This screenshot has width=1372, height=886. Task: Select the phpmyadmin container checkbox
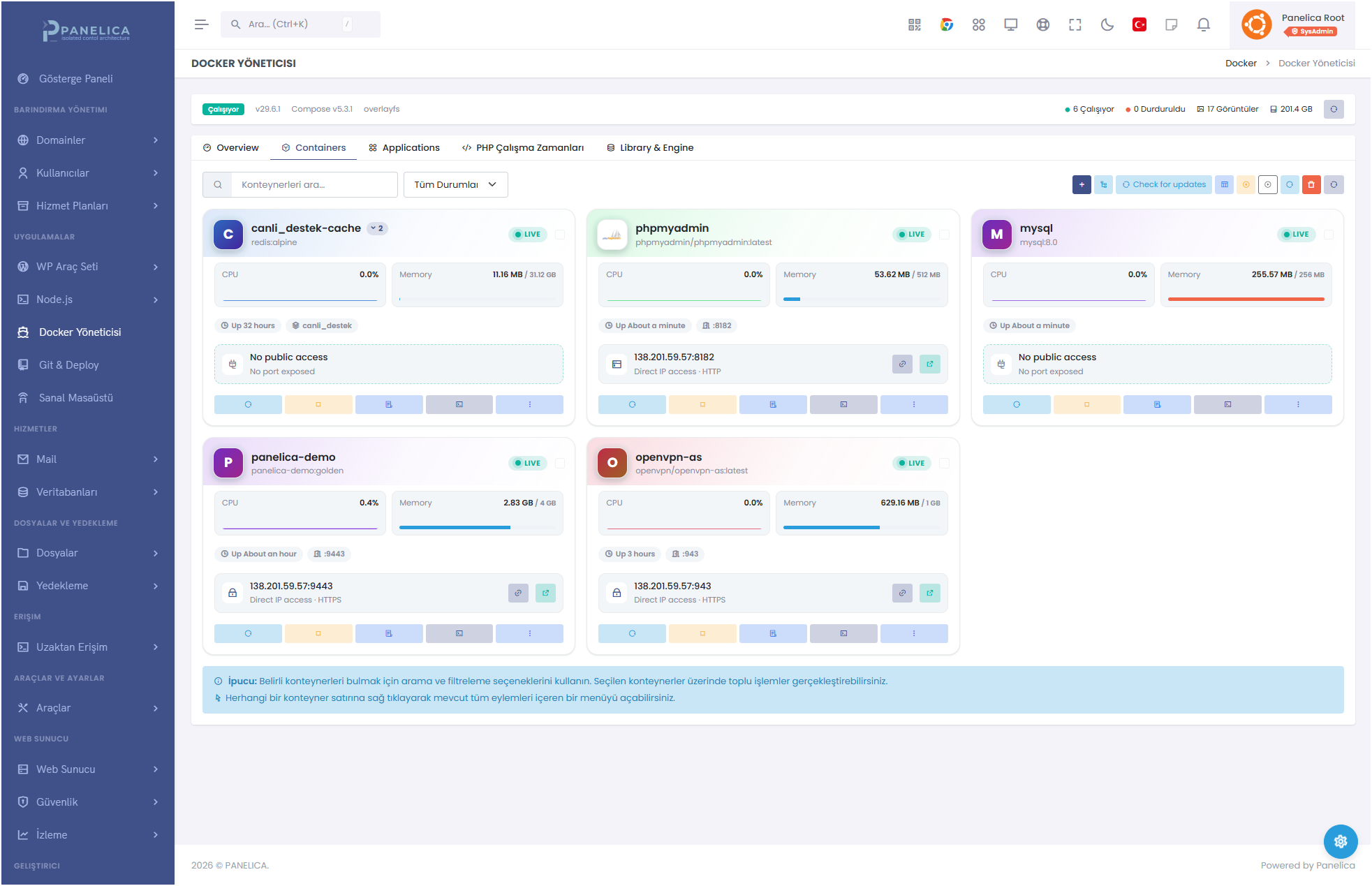[944, 235]
